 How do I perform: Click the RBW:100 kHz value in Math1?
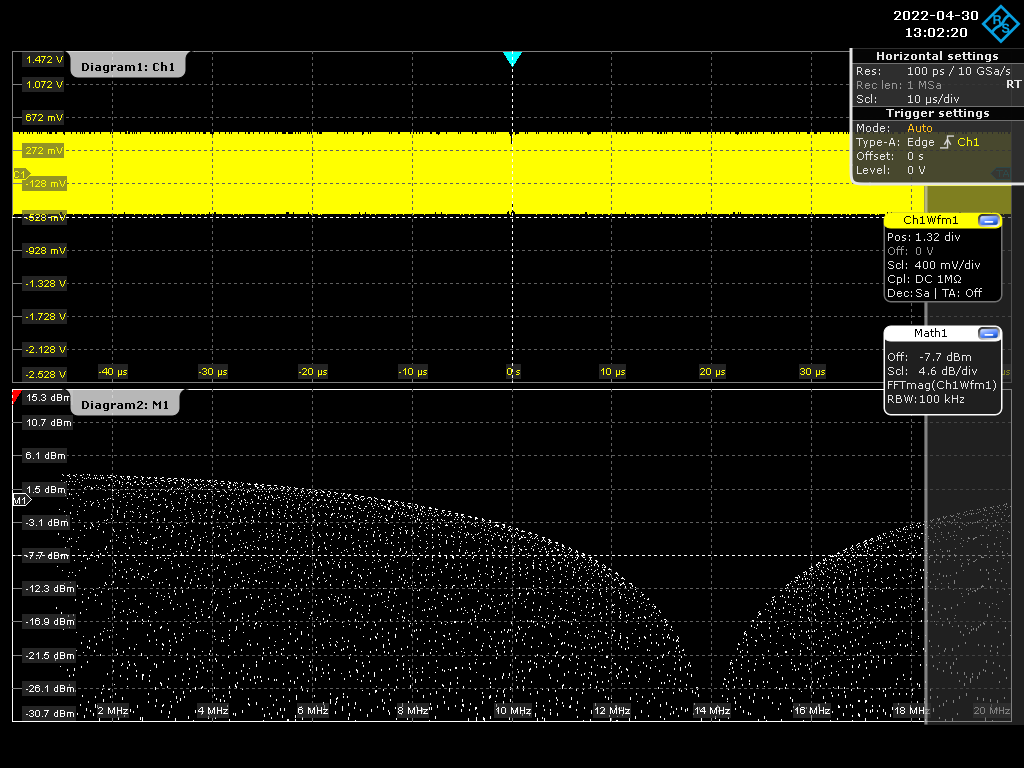[925, 399]
